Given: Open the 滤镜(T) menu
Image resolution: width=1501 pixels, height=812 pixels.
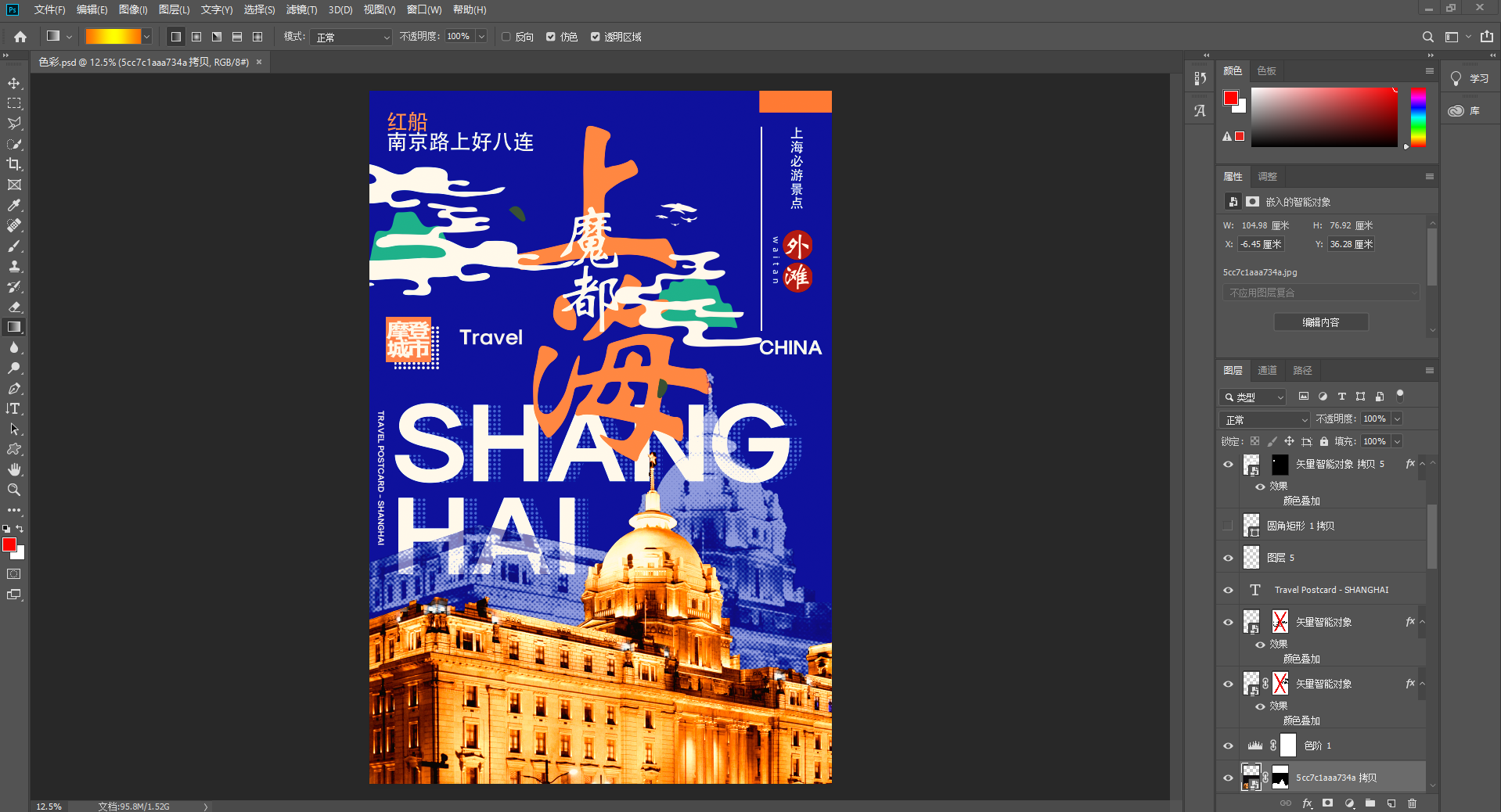Looking at the screenshot, I should tap(301, 9).
